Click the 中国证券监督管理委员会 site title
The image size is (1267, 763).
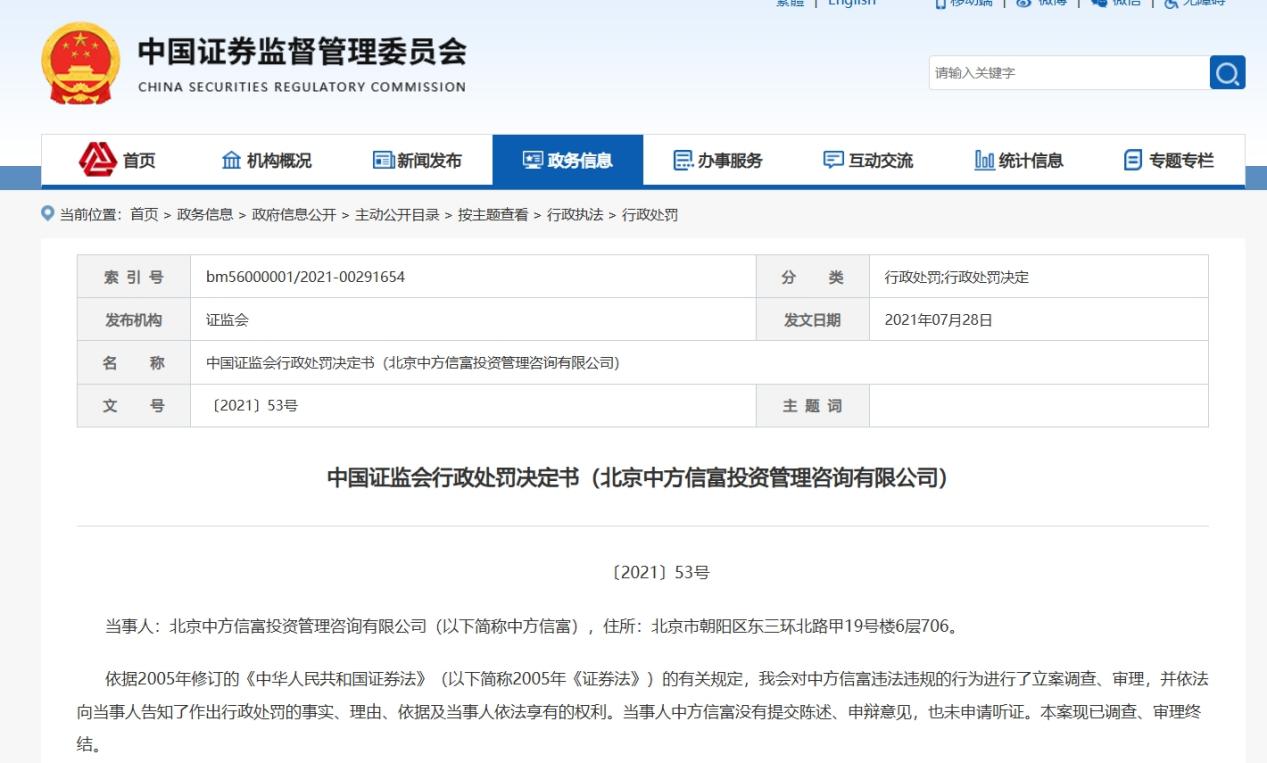[x=302, y=53]
